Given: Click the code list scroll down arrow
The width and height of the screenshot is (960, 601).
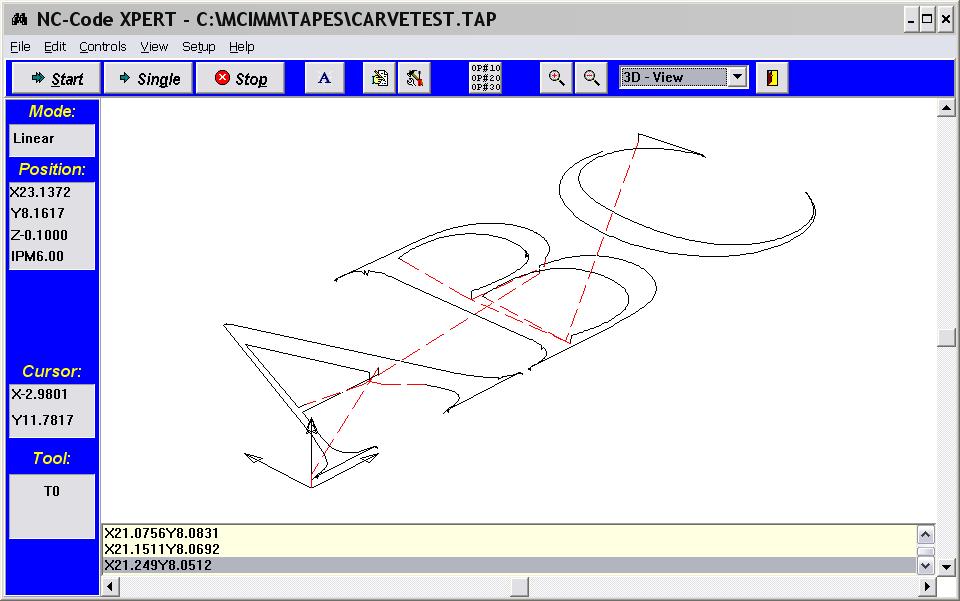Looking at the screenshot, I should [925, 566].
